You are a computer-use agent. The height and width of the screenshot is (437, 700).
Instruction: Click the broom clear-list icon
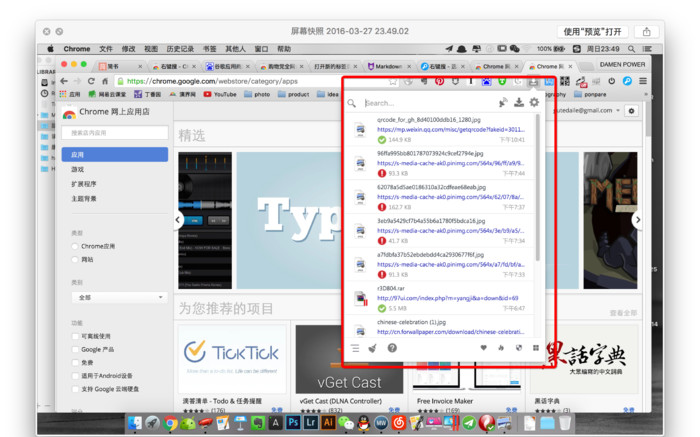(372, 348)
